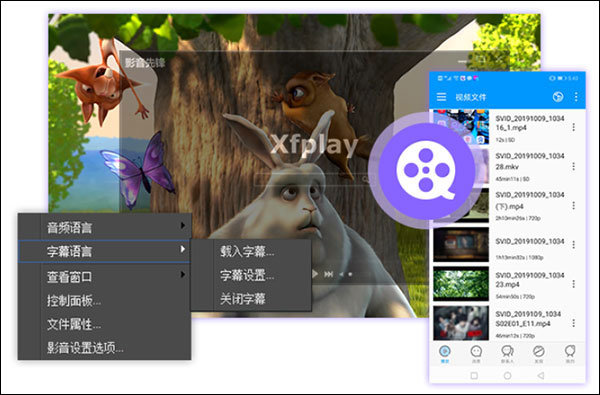The image size is (600, 395).
Task: Open the dark 1080p video thumbnail
Action: point(461,245)
